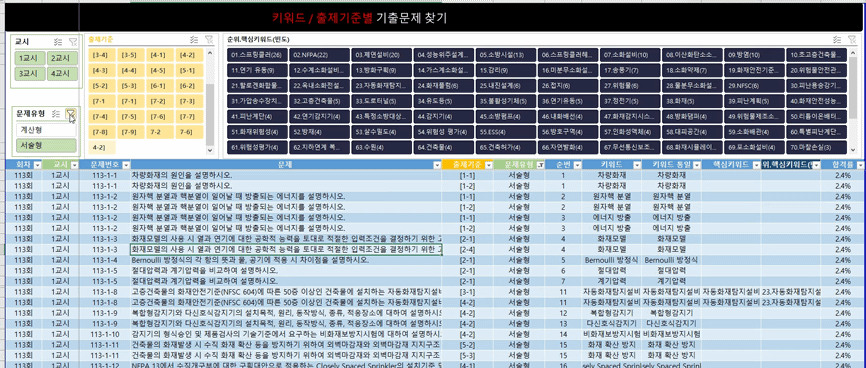This screenshot has width=866, height=368.
Task: Open the 문제 column filter dropdown
Action: point(436,165)
